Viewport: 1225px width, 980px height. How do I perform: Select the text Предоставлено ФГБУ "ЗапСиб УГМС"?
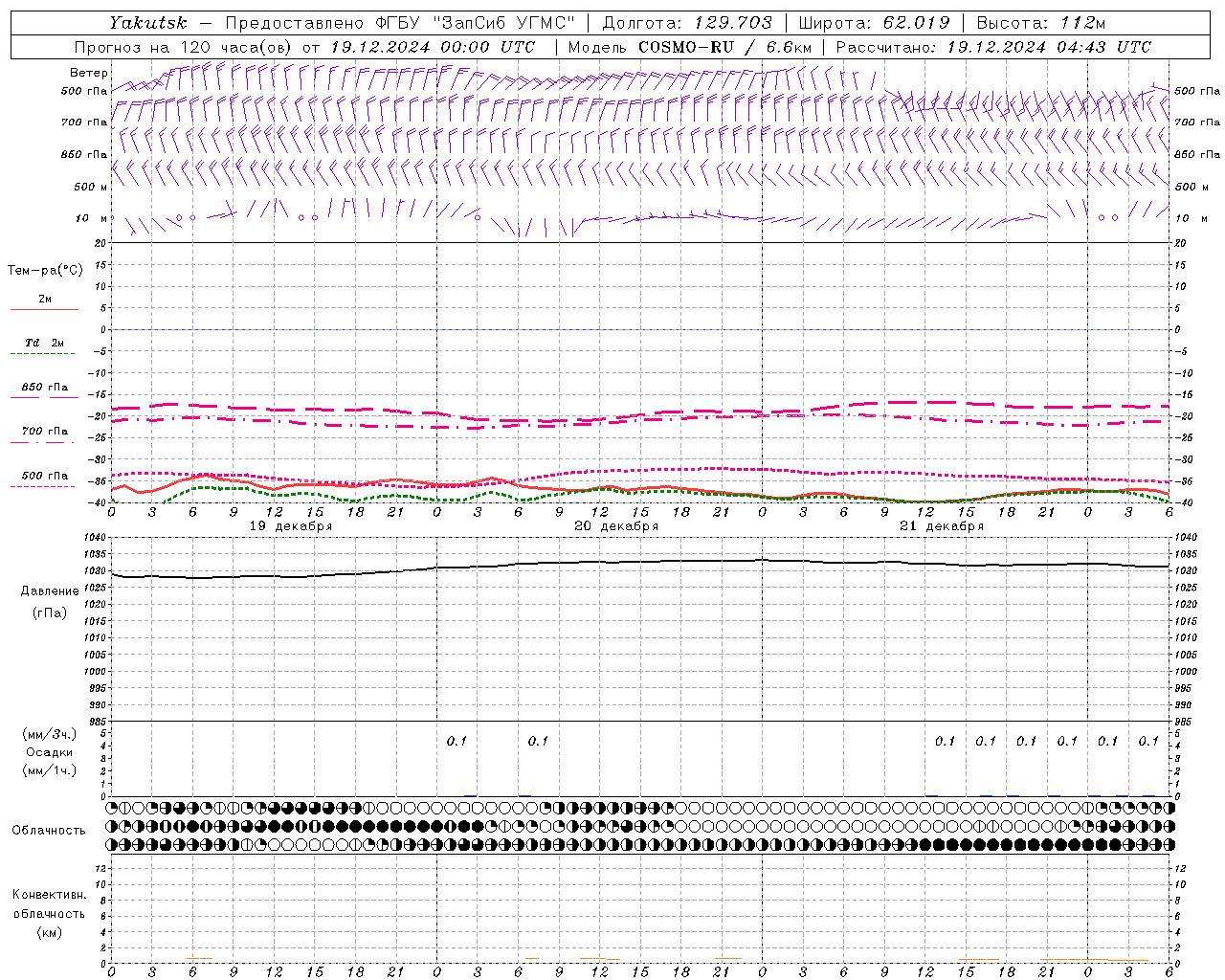coord(398,23)
